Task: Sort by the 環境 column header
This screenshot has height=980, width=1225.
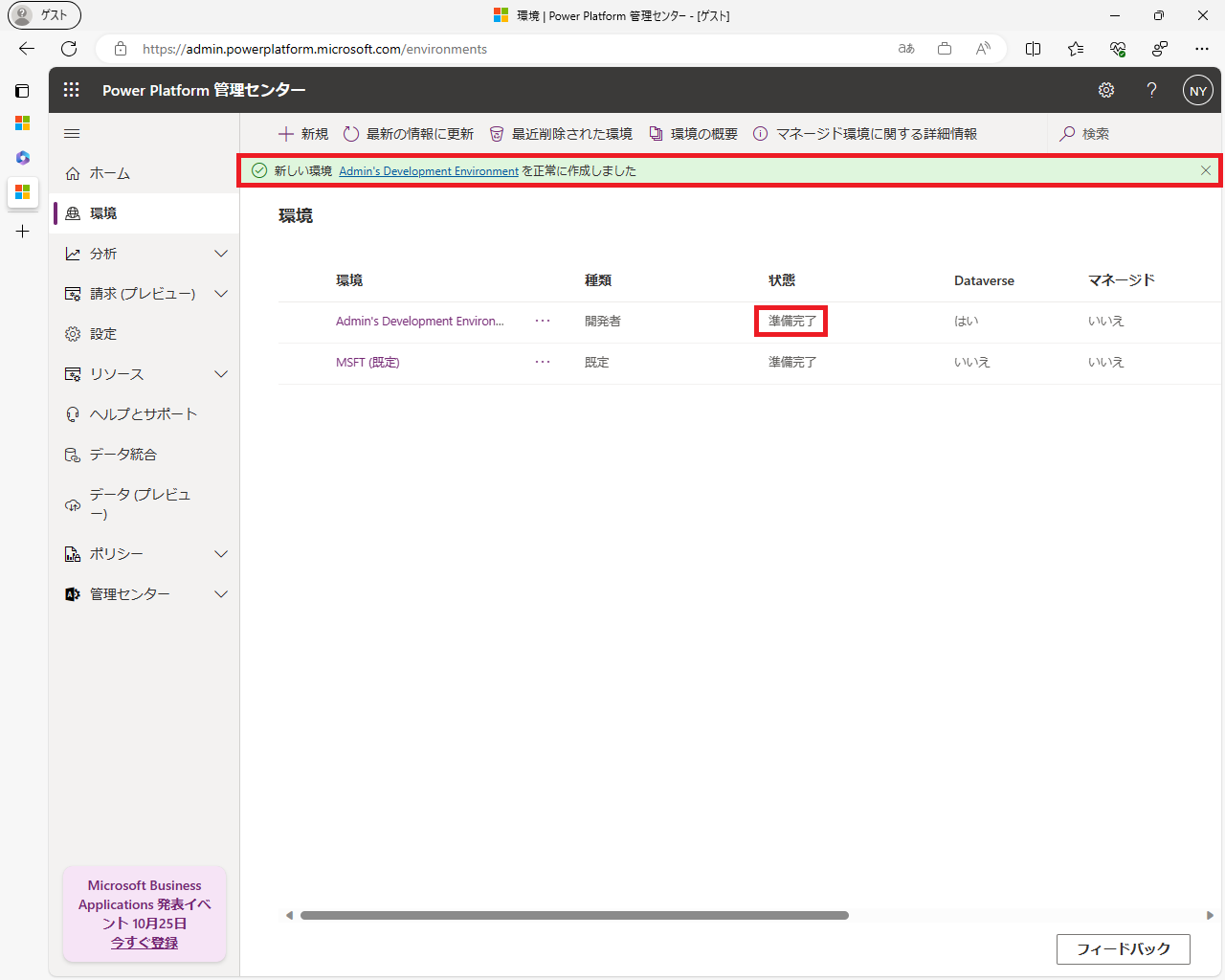Action: click(349, 280)
